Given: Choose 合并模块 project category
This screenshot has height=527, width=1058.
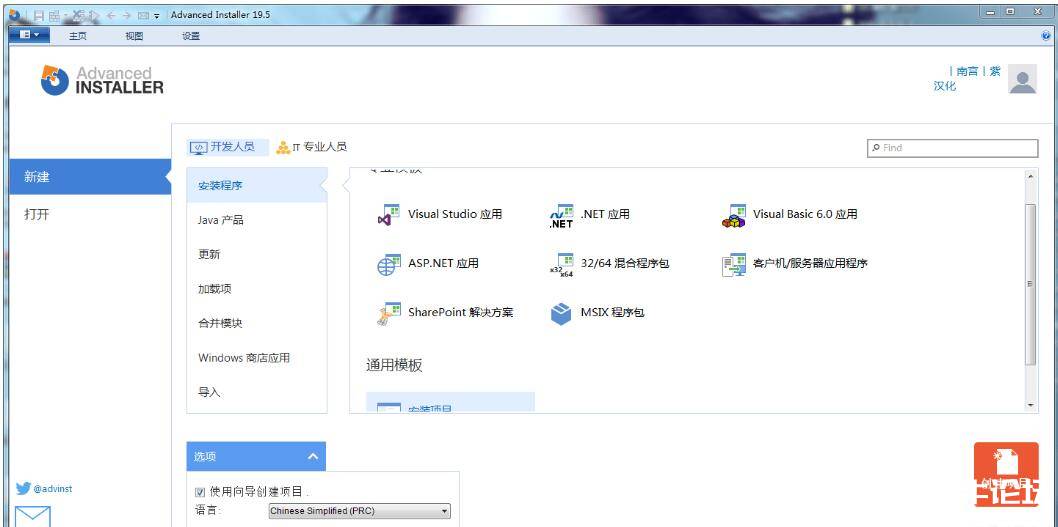Looking at the screenshot, I should click(256, 323).
